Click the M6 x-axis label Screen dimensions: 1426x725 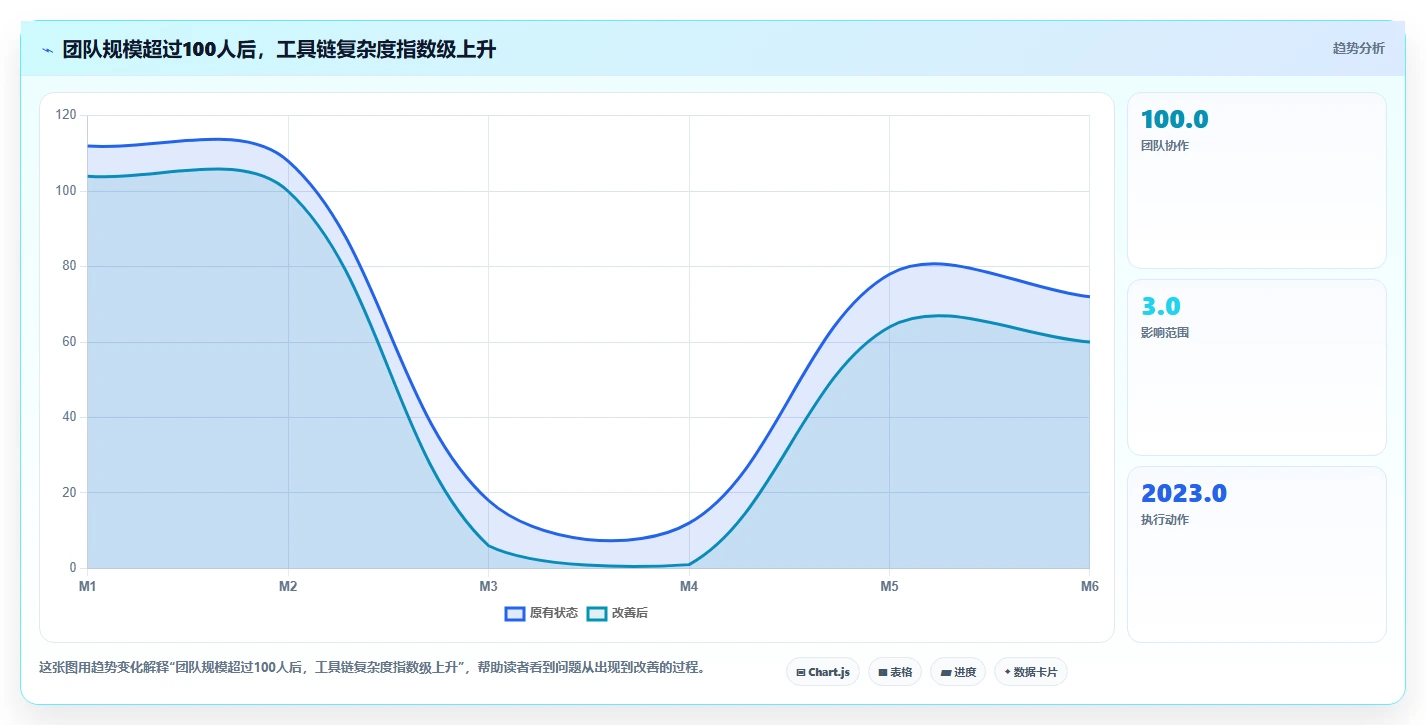[1090, 586]
